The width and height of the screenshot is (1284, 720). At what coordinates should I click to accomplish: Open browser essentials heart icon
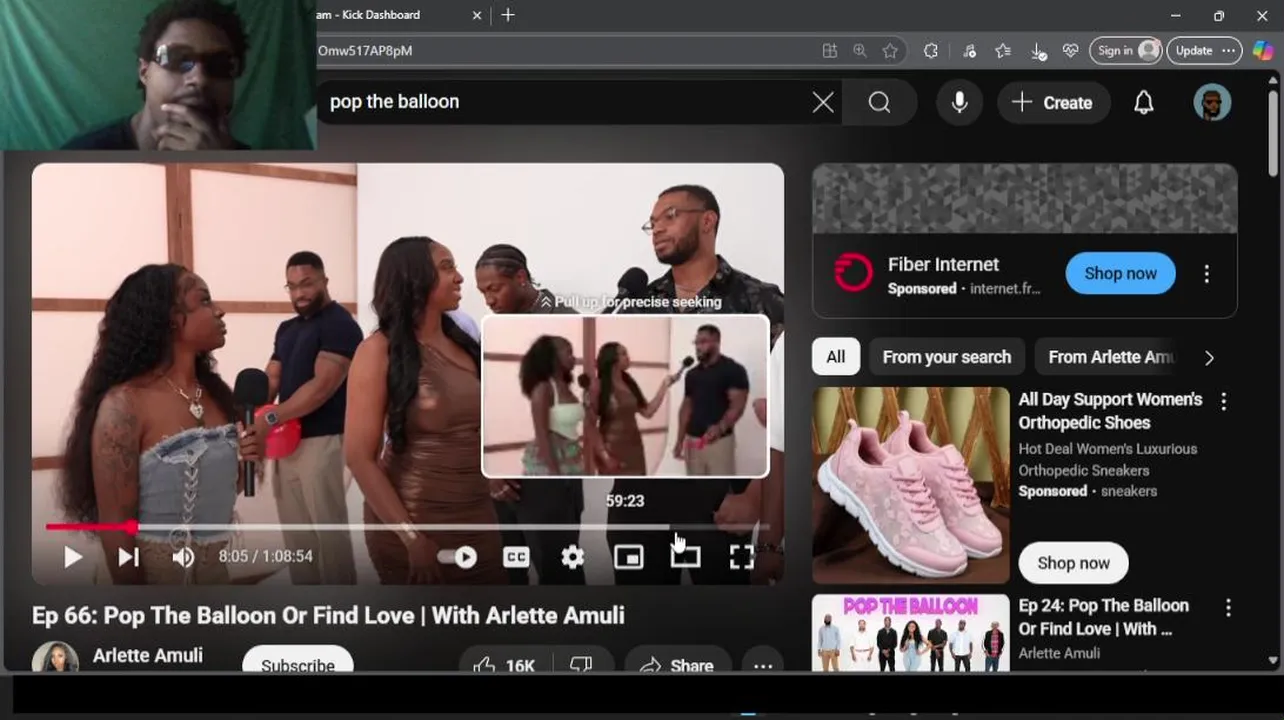[1071, 51]
